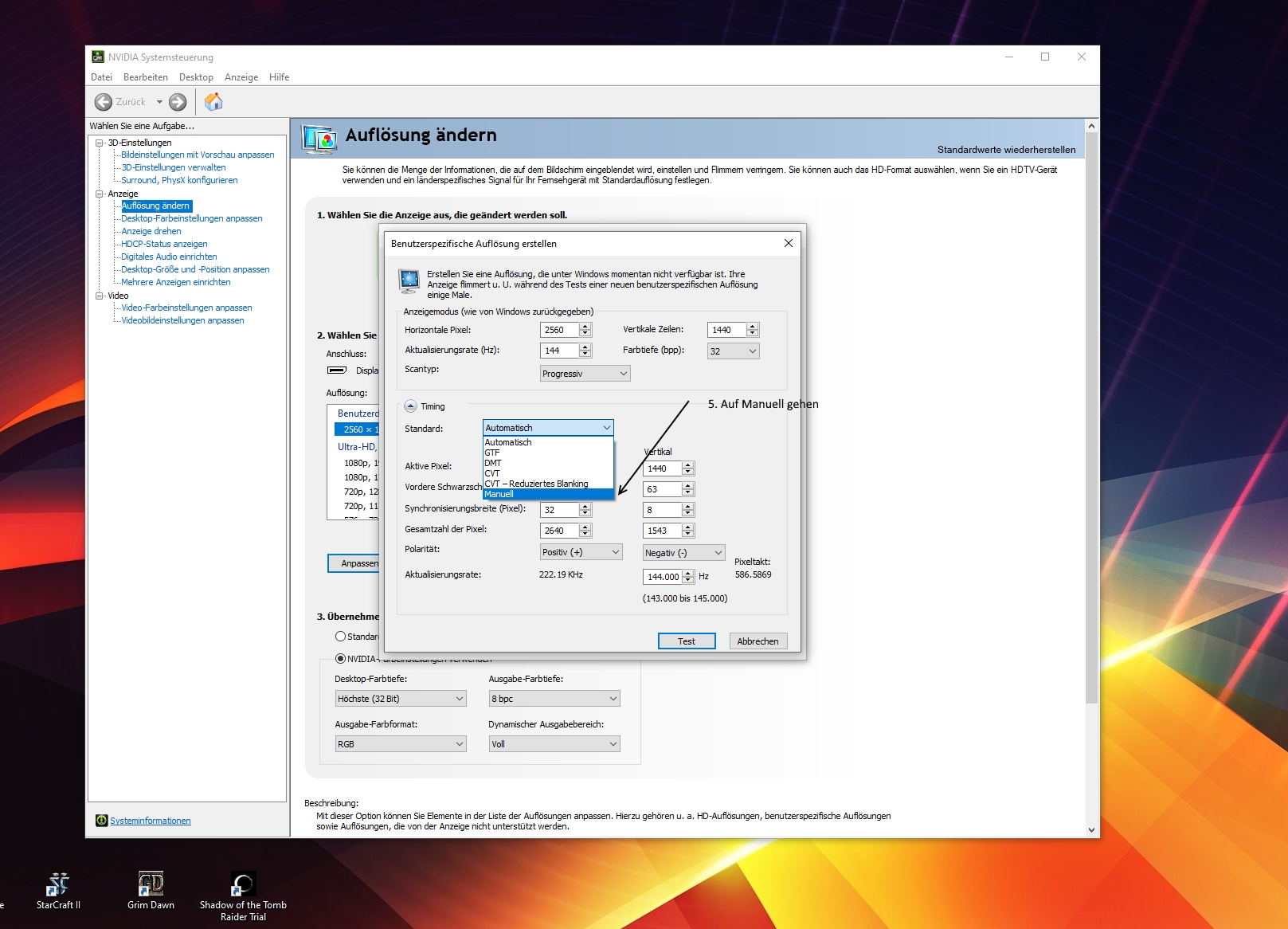1288x929 pixels.
Task: Select Manuell in Standard dropdown list
Action: point(549,494)
